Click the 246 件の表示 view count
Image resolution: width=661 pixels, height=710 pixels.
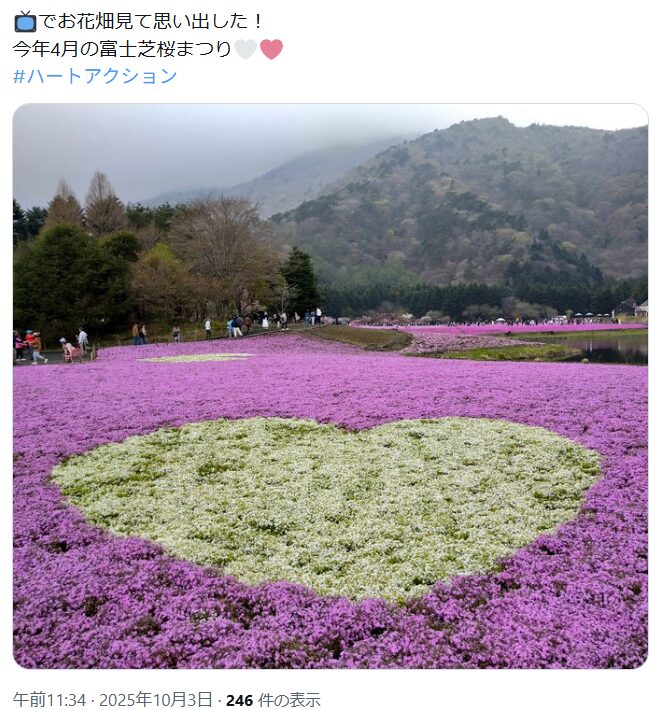coord(273,700)
